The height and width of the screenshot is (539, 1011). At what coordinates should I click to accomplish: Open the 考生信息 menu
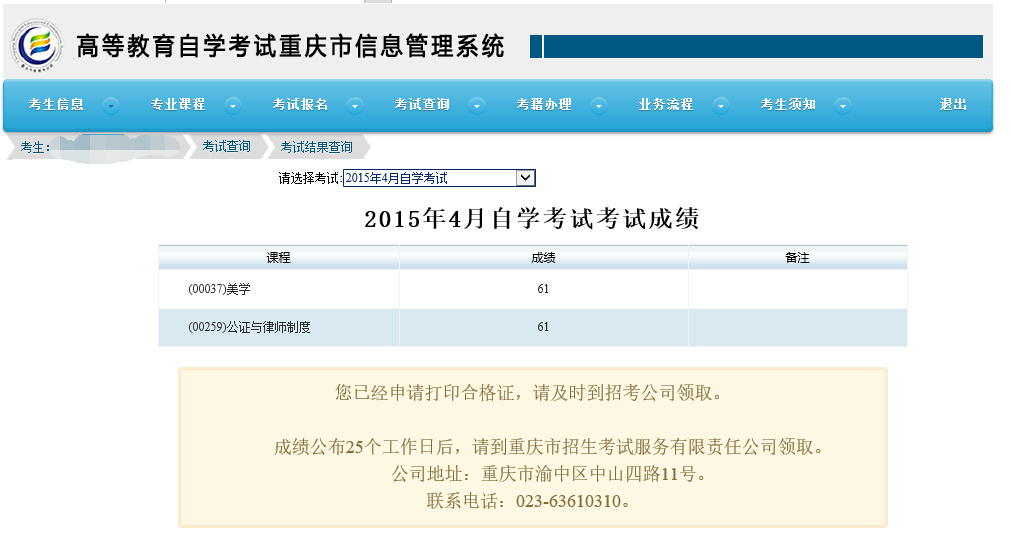[56, 105]
